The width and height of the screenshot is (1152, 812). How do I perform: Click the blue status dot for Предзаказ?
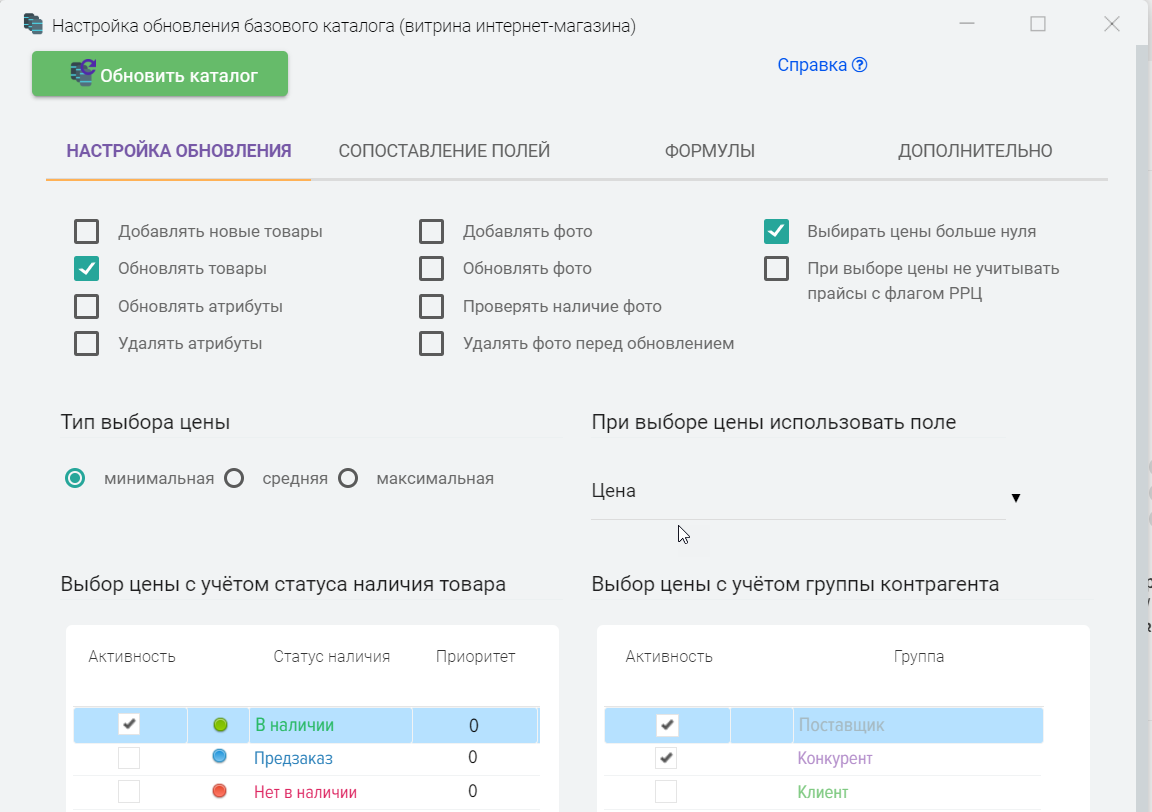click(x=220, y=758)
